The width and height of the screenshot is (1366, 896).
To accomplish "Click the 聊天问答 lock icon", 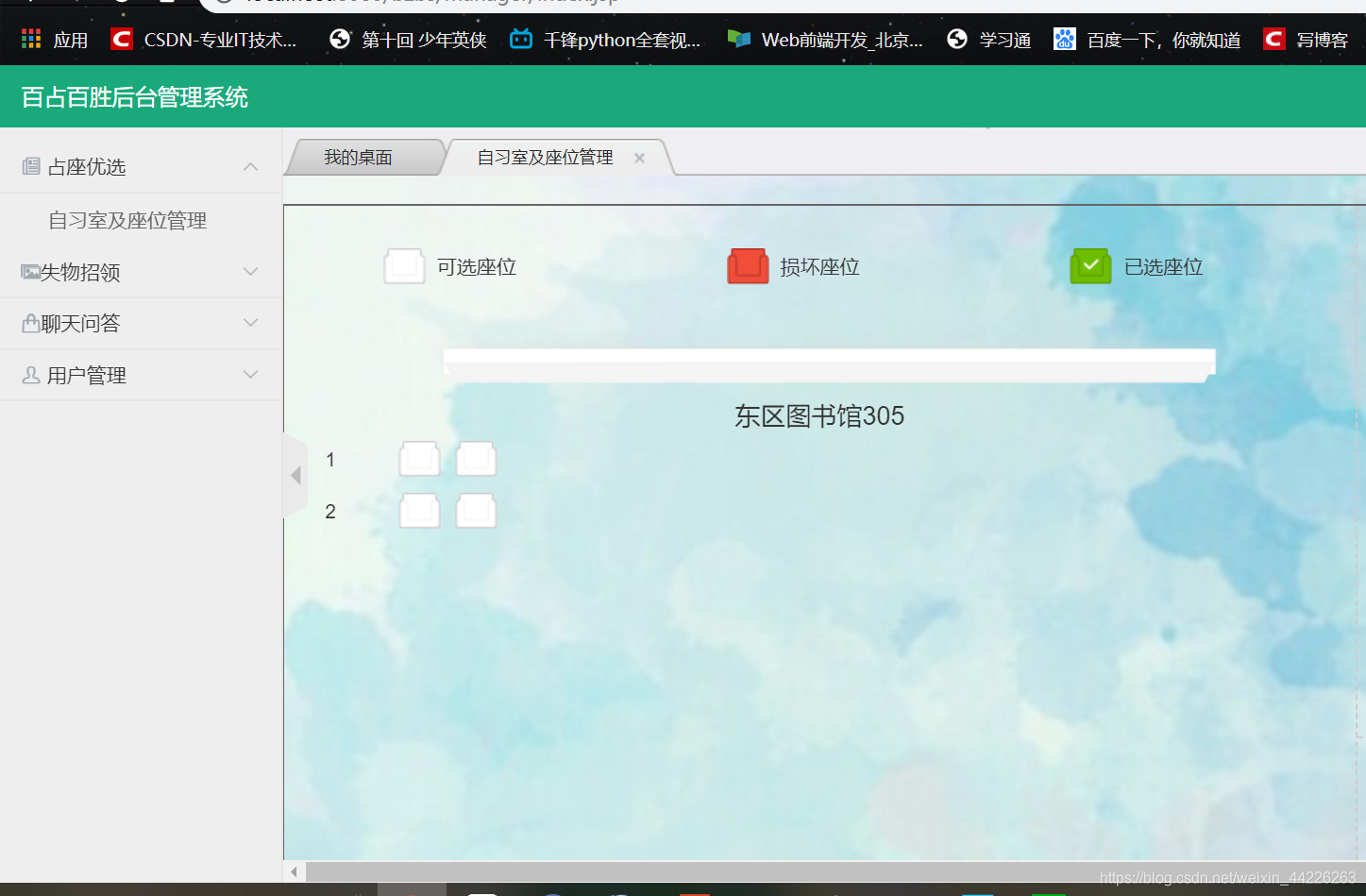I will (x=30, y=324).
